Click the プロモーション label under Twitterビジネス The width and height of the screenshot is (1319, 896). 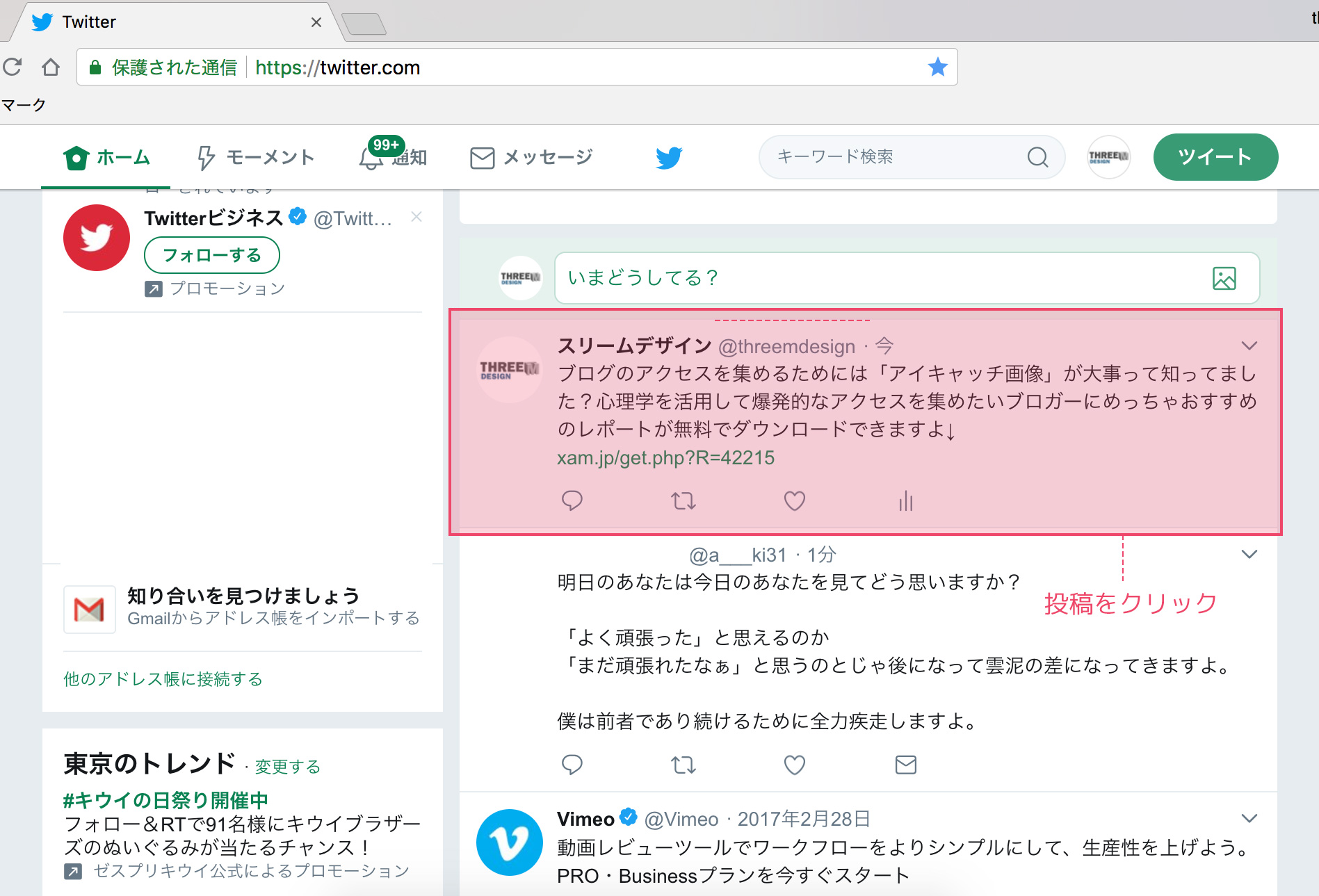pos(215,288)
